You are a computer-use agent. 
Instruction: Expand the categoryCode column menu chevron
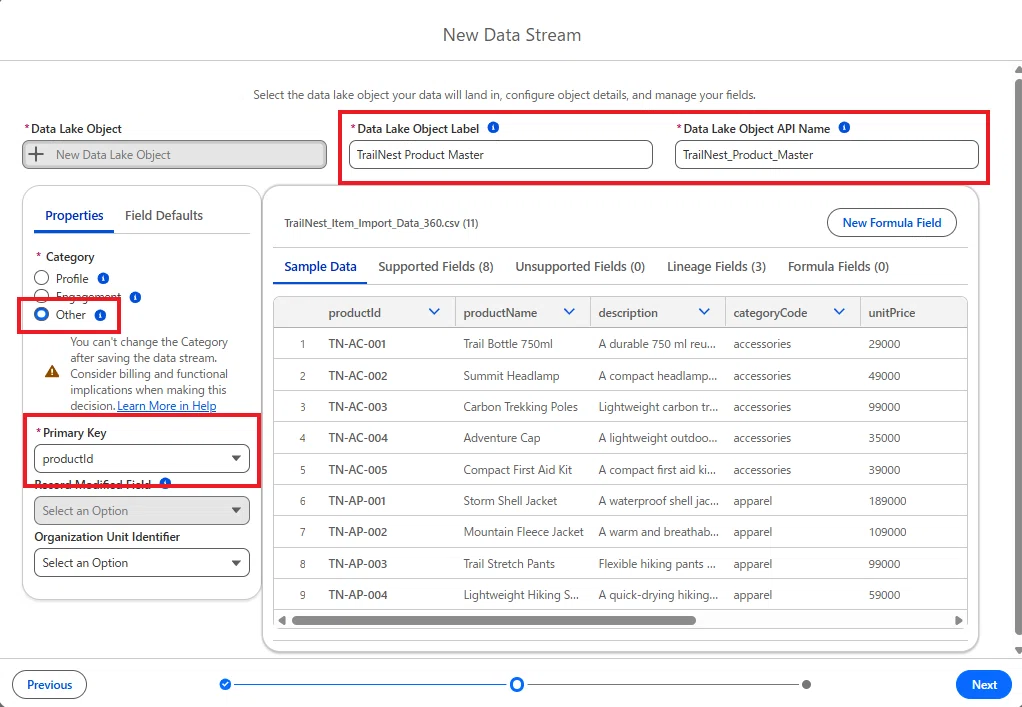tap(839, 312)
